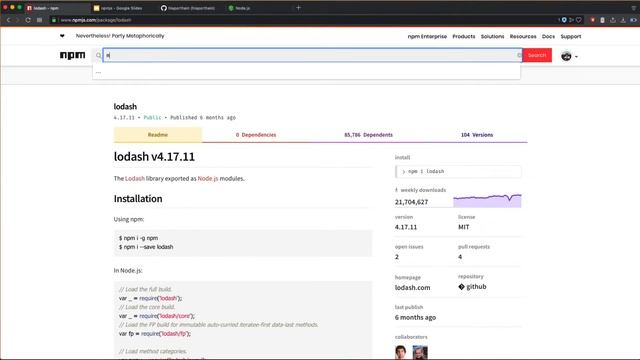Open Resources in top navigation

(523, 36)
